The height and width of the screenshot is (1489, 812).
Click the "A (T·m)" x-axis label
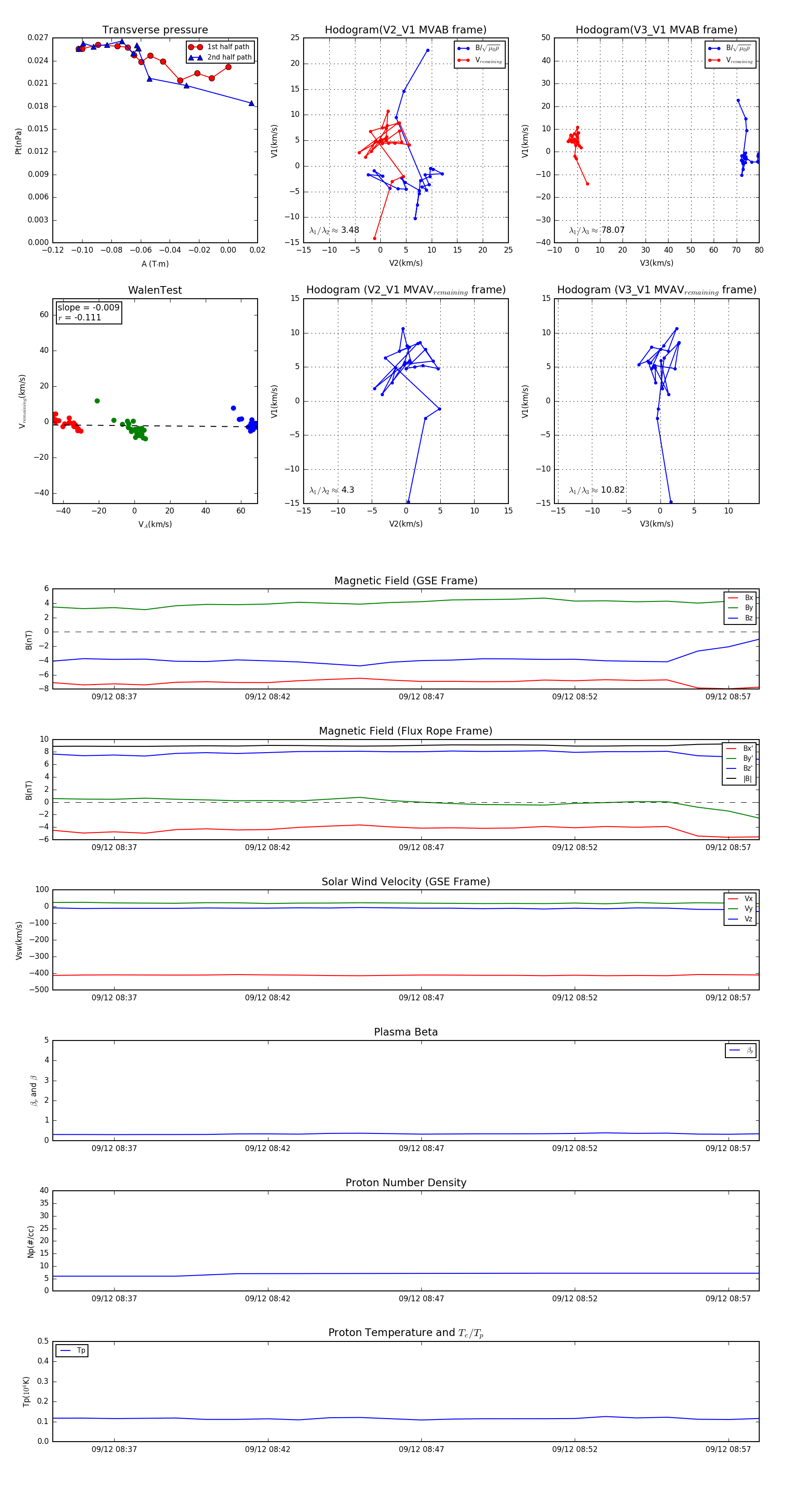coord(155,264)
